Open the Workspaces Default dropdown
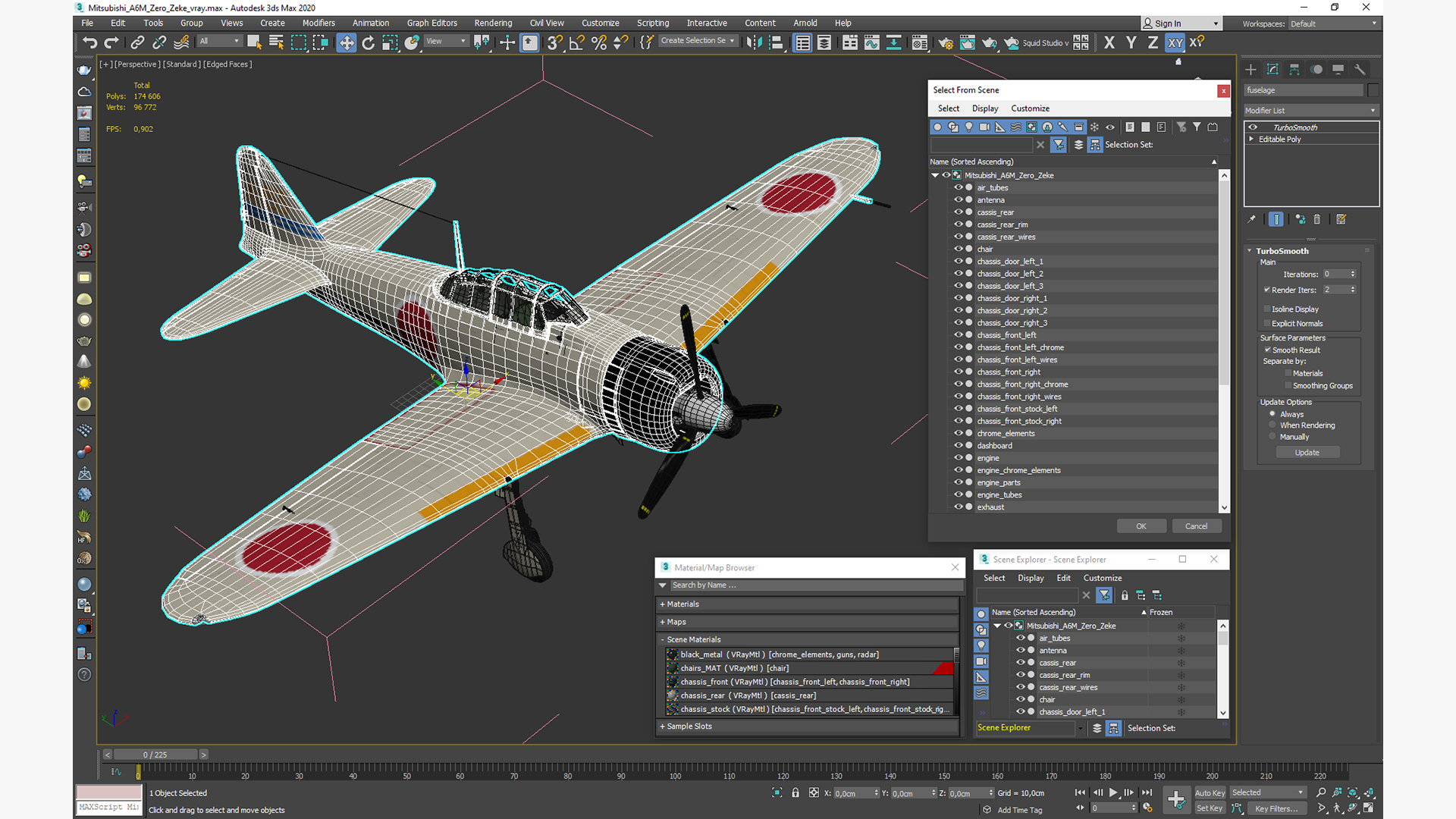Screen dimensions: 1456x819 (1333, 24)
